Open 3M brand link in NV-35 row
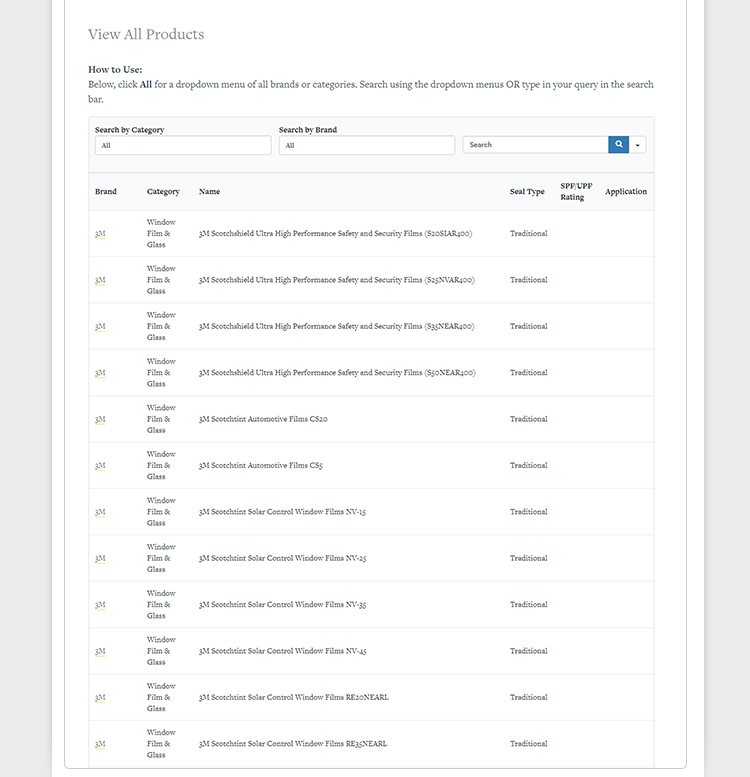750x777 pixels. pos(100,605)
